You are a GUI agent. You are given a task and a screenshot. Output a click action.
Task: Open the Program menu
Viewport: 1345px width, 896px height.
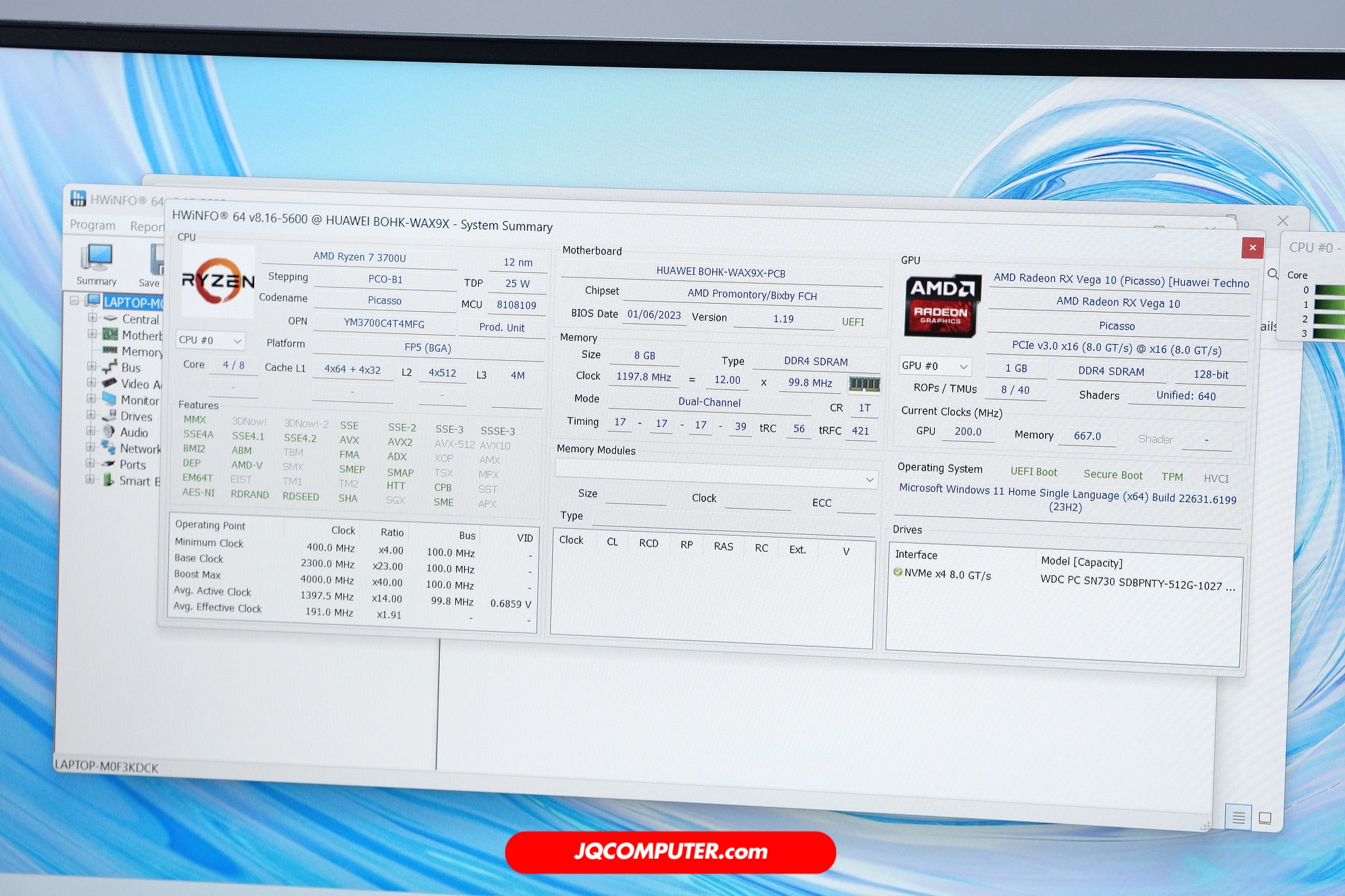click(x=93, y=225)
